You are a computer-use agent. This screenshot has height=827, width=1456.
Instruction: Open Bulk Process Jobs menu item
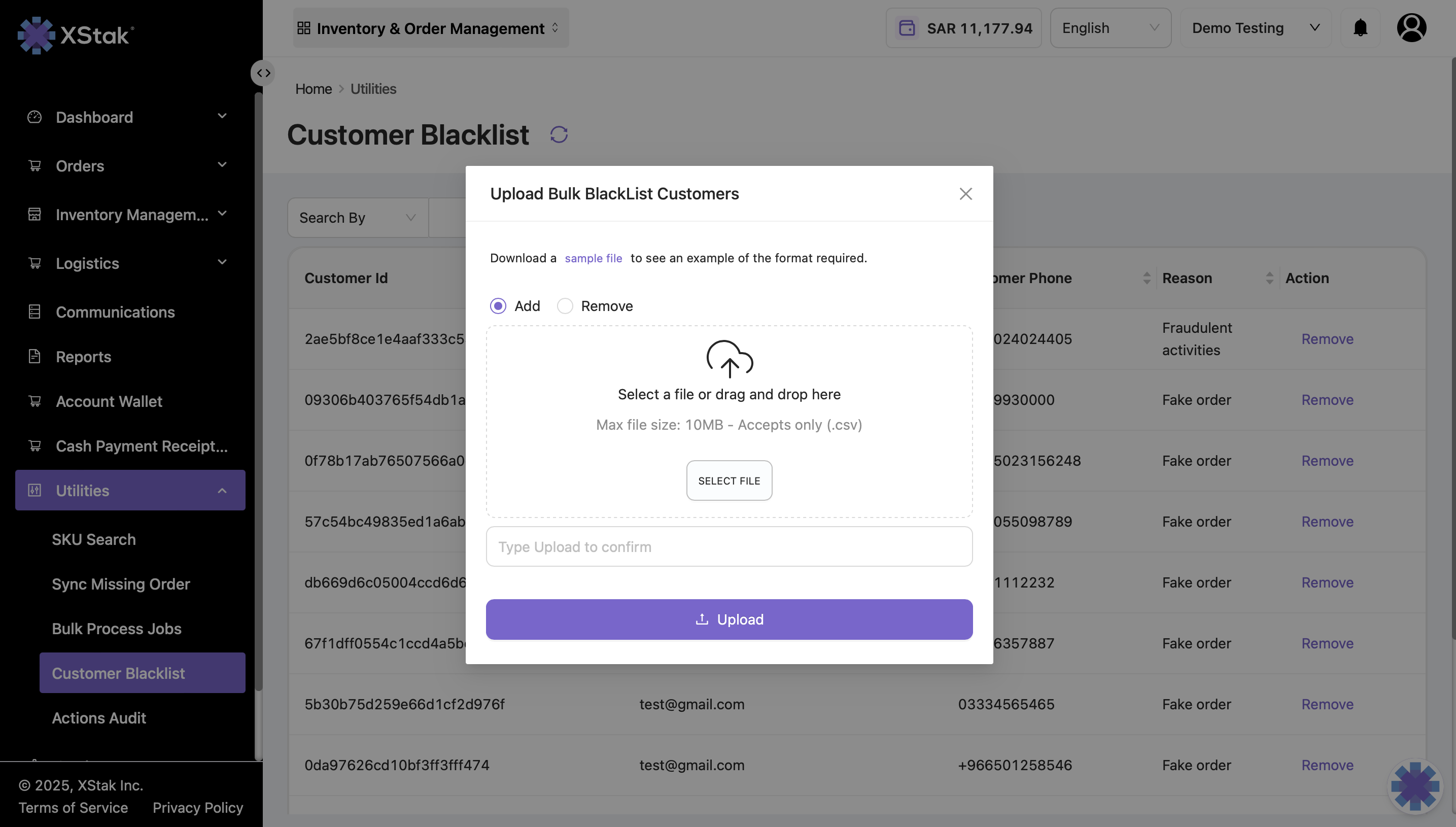(x=116, y=629)
